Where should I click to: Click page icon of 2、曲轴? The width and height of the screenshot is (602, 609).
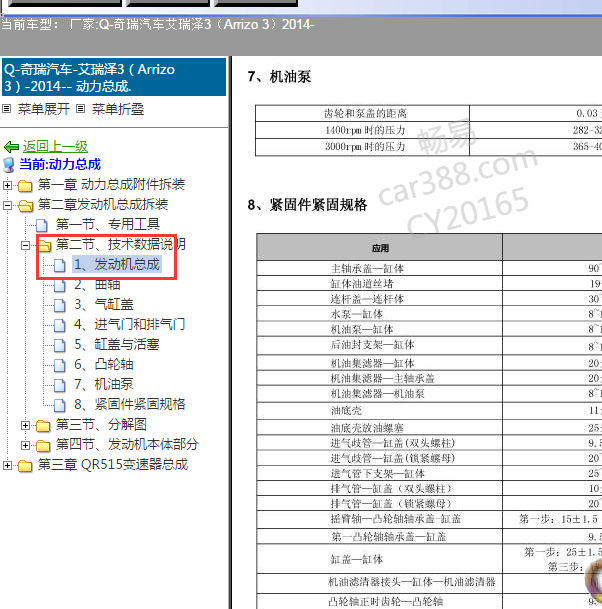(x=59, y=285)
